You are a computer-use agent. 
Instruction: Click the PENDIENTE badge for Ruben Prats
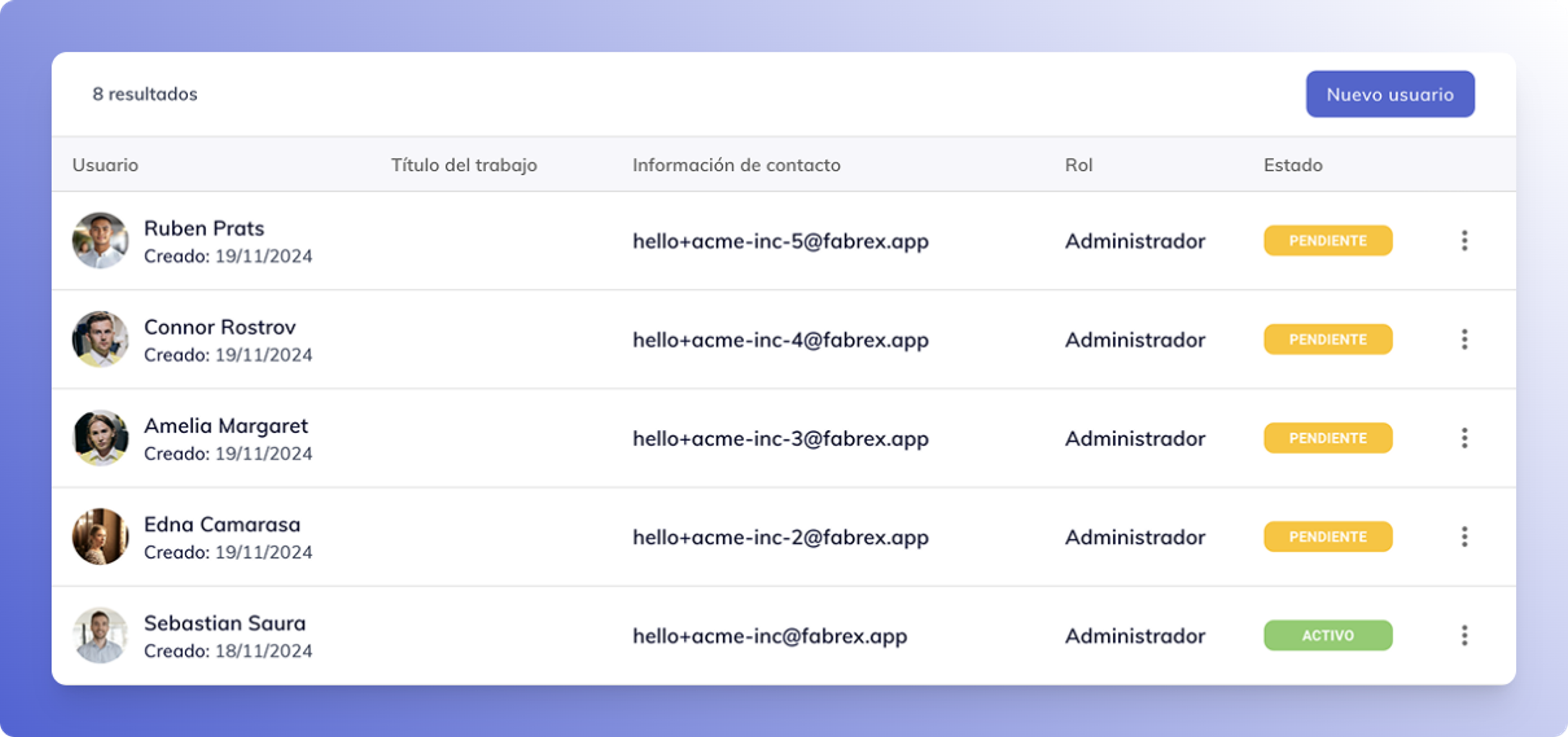1328,241
